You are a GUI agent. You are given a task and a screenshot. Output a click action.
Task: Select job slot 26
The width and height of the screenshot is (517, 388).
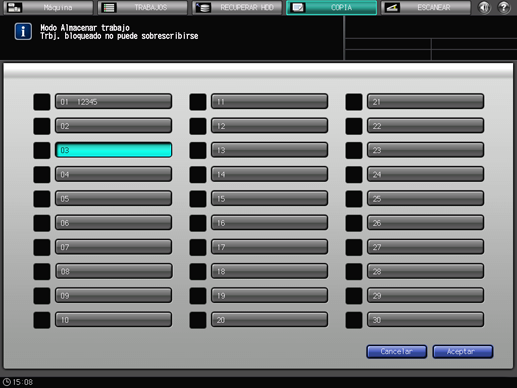click(425, 223)
